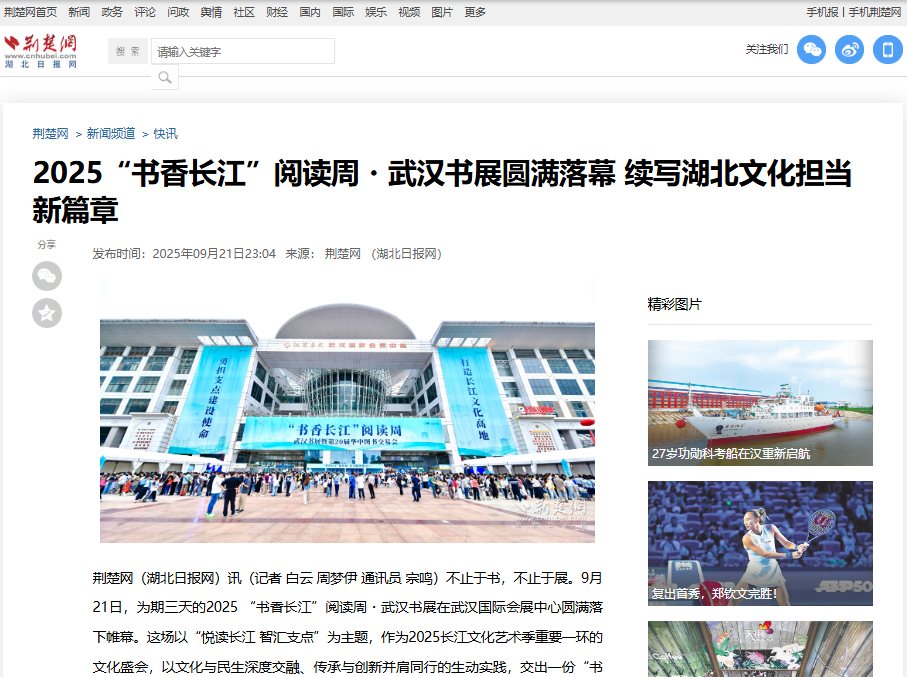Click the star share icon beside article
This screenshot has width=907, height=677.
[47, 313]
